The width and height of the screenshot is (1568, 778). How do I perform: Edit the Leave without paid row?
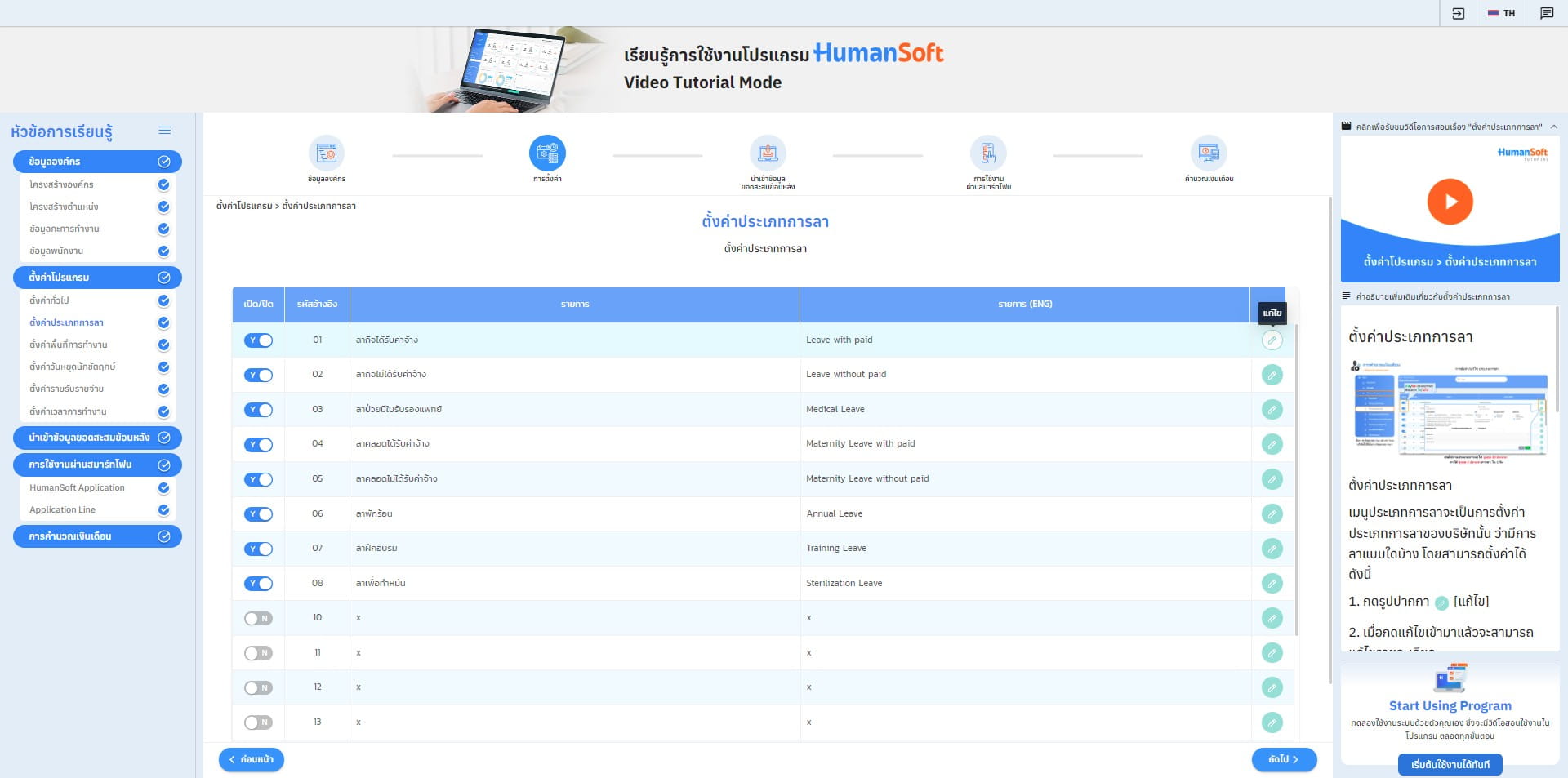tap(1272, 376)
